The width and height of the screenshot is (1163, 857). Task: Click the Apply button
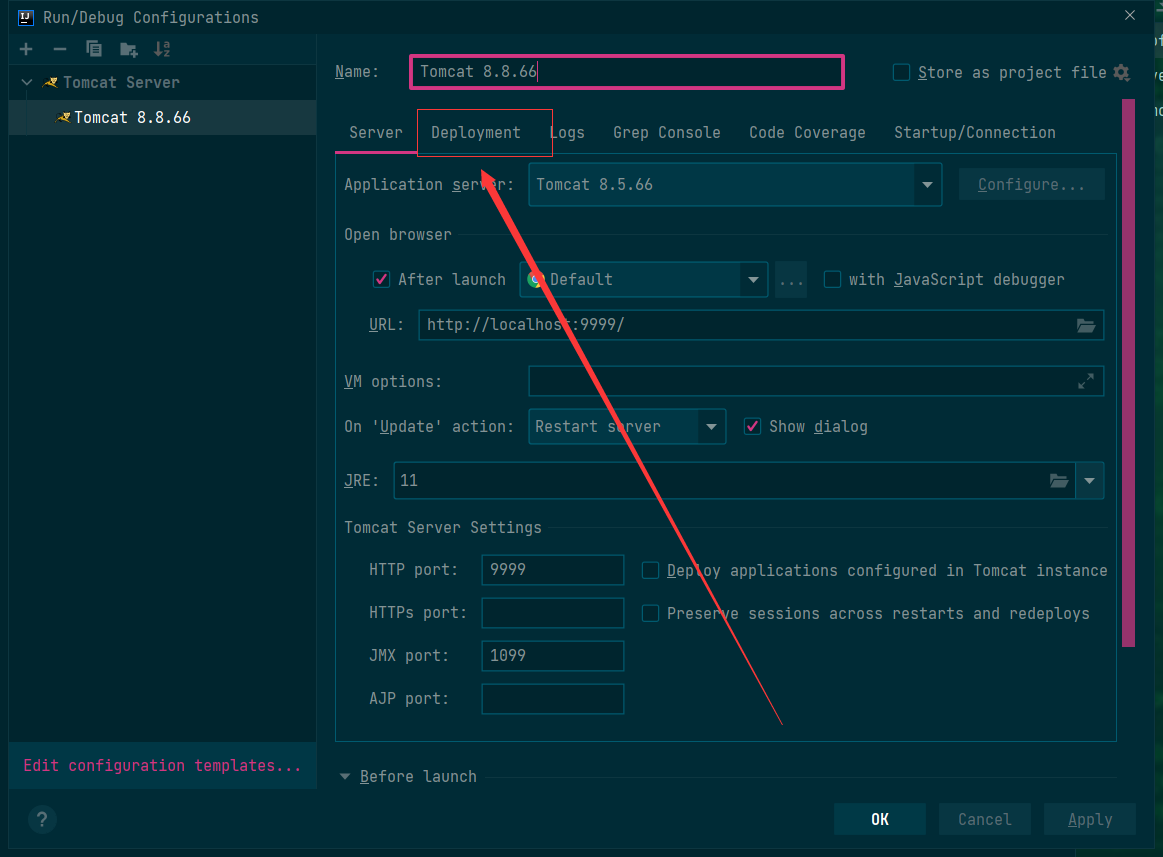pos(1090,819)
